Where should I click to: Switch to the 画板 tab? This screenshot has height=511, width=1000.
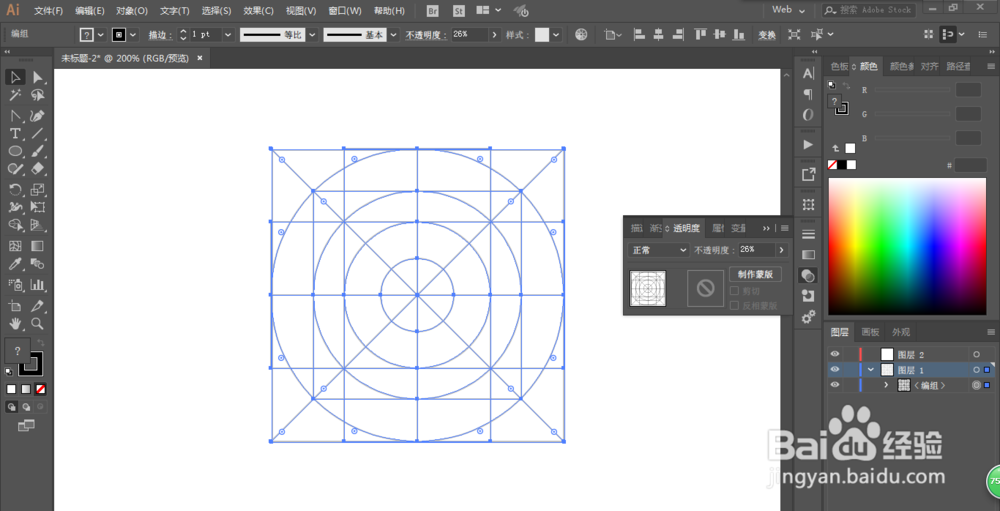[871, 332]
